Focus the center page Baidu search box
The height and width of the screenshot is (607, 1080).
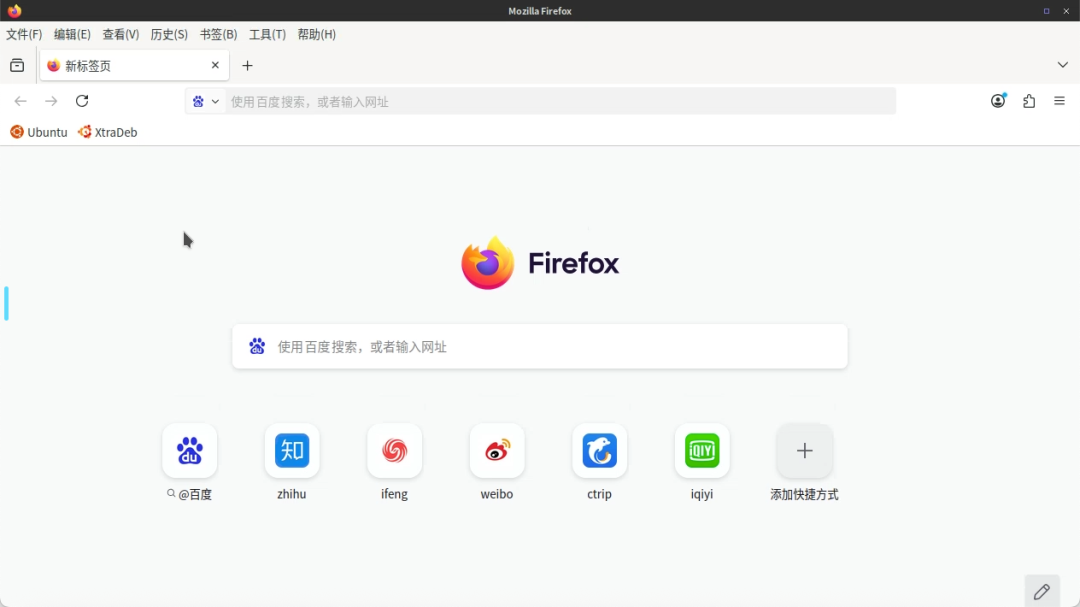pos(540,347)
